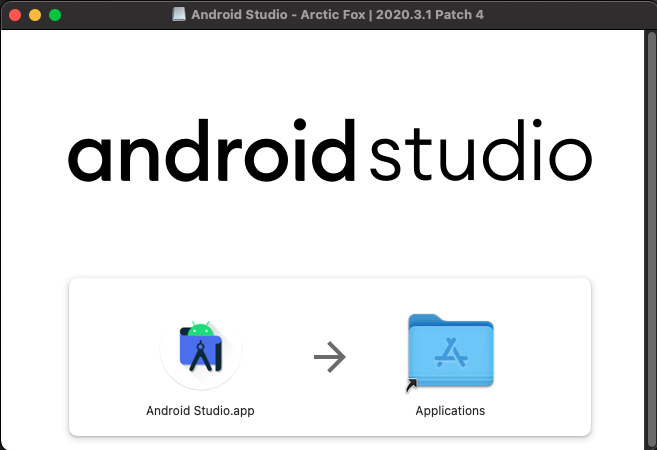657x450 pixels.
Task: Click the disk icon in the title bar
Action: [x=179, y=15]
